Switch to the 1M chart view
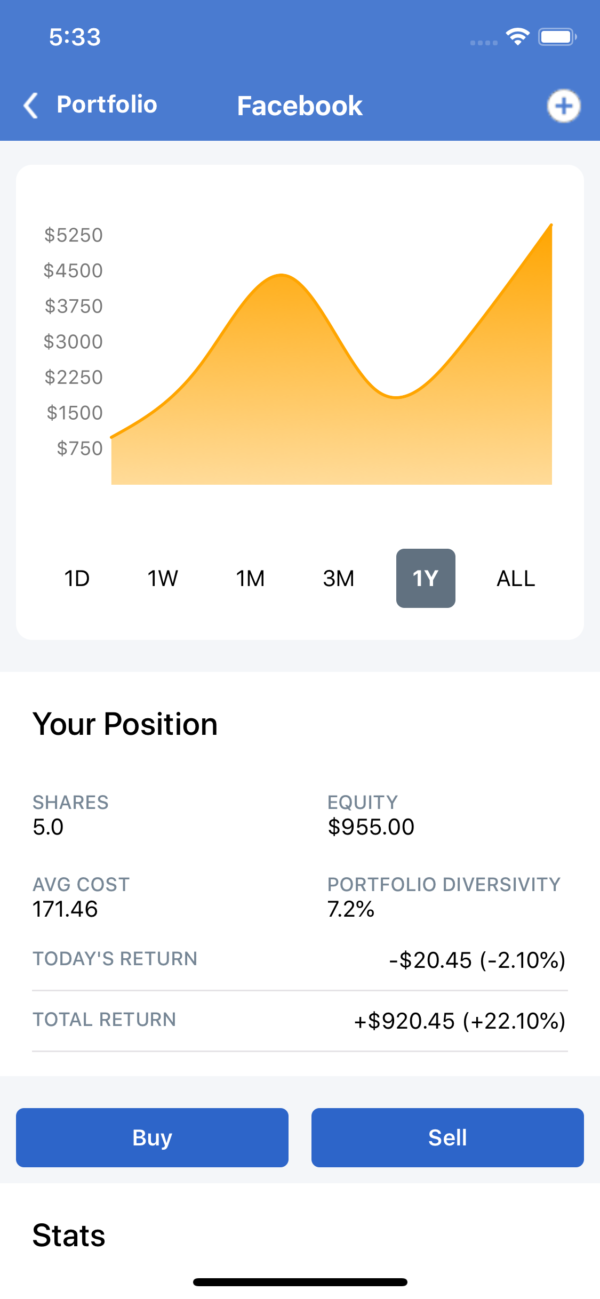The image size is (600, 1299). tap(250, 578)
